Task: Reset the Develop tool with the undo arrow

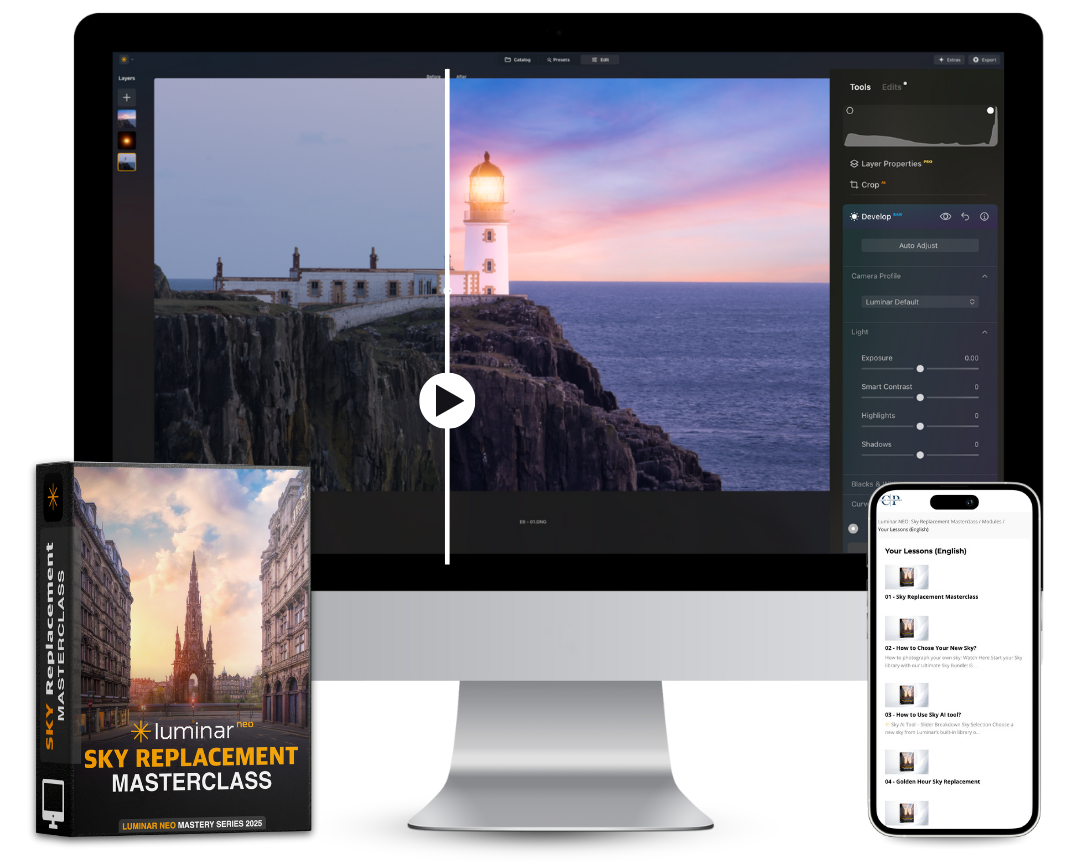Action: pos(965,216)
